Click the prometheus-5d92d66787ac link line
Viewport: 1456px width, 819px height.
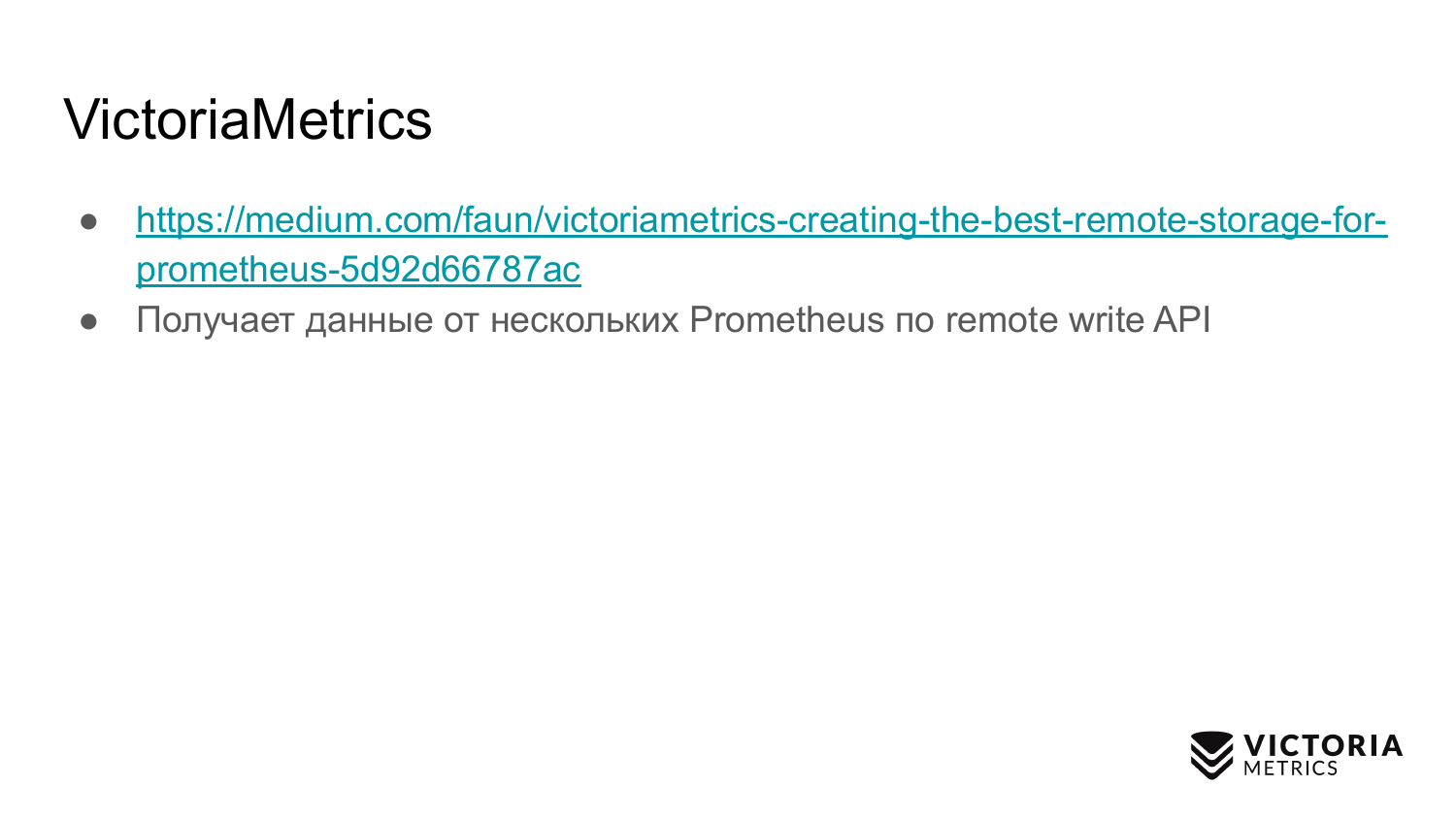coord(358,270)
